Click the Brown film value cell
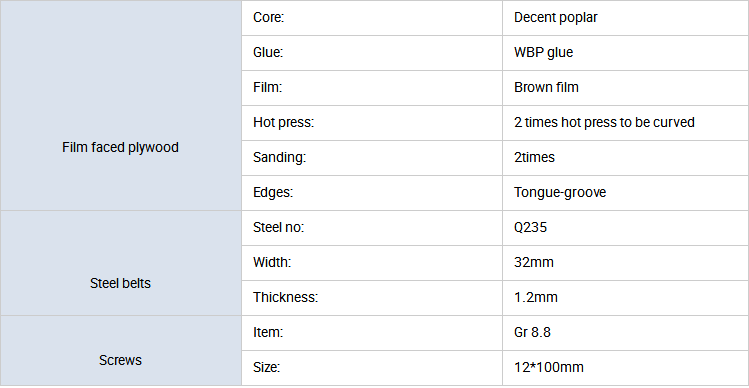The height and width of the screenshot is (388, 749). tap(625, 87)
